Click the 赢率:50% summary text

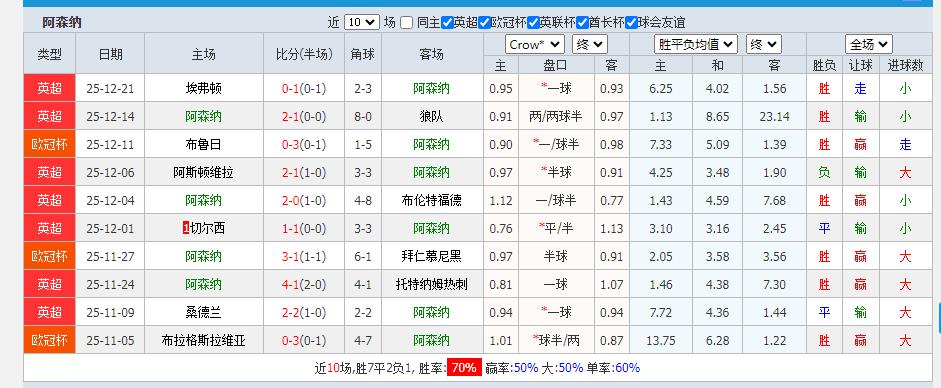tap(511, 368)
